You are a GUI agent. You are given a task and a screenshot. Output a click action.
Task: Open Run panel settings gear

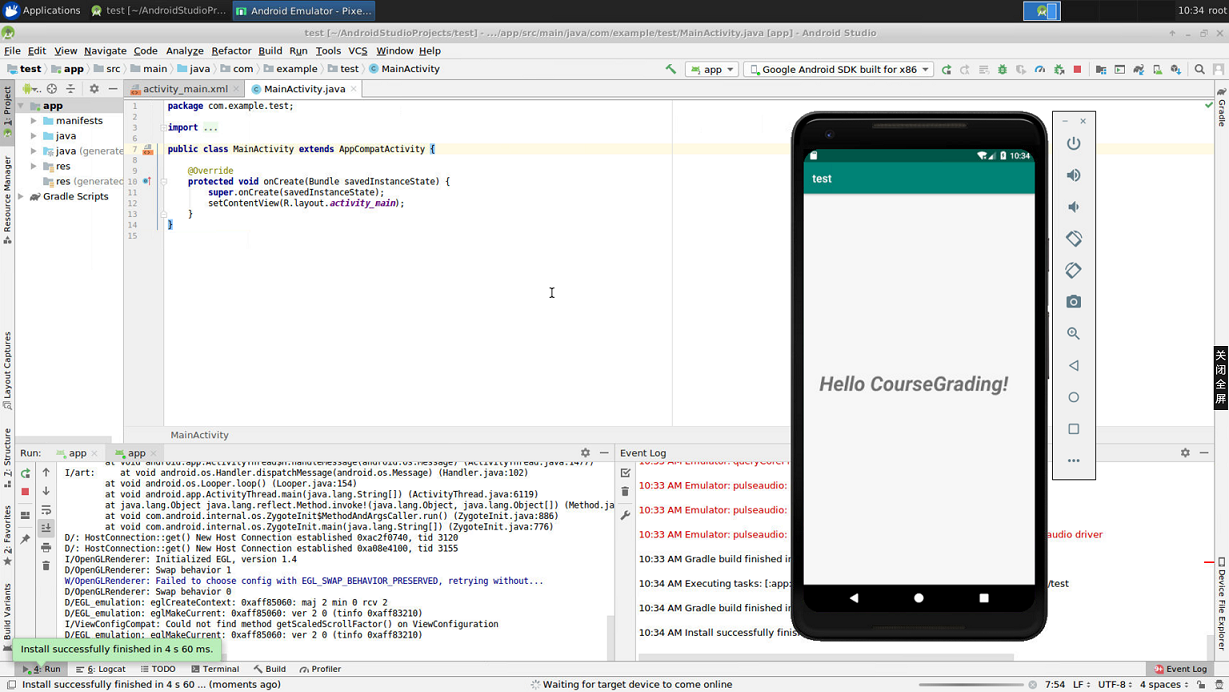click(x=585, y=453)
